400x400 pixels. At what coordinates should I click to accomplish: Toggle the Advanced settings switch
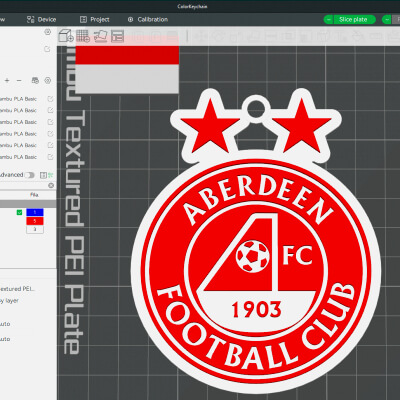click(30, 175)
